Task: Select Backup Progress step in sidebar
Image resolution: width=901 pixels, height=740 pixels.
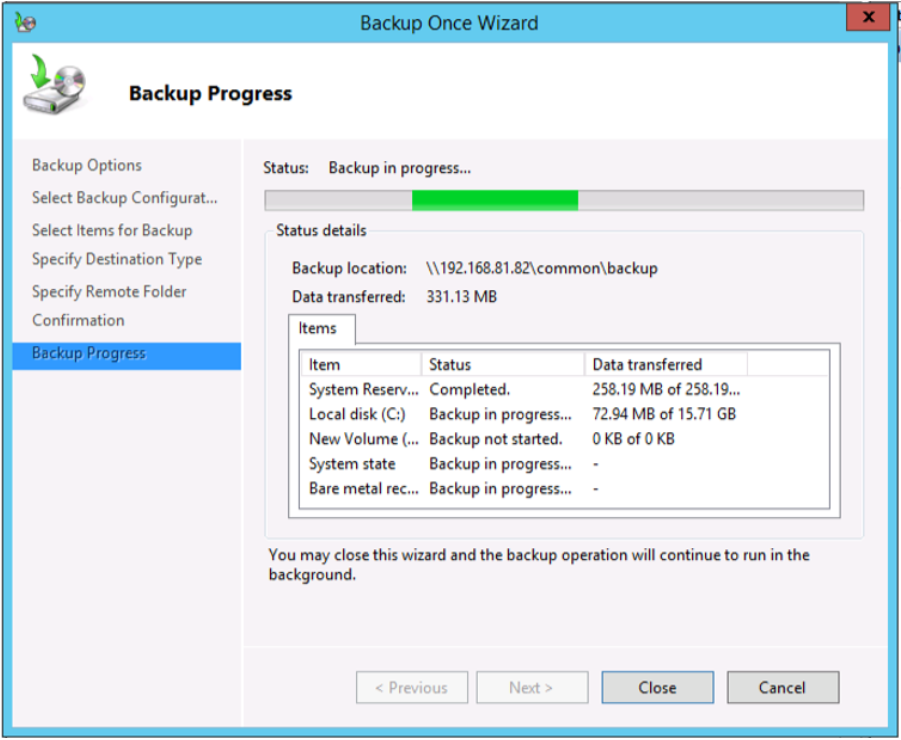Action: coord(89,354)
